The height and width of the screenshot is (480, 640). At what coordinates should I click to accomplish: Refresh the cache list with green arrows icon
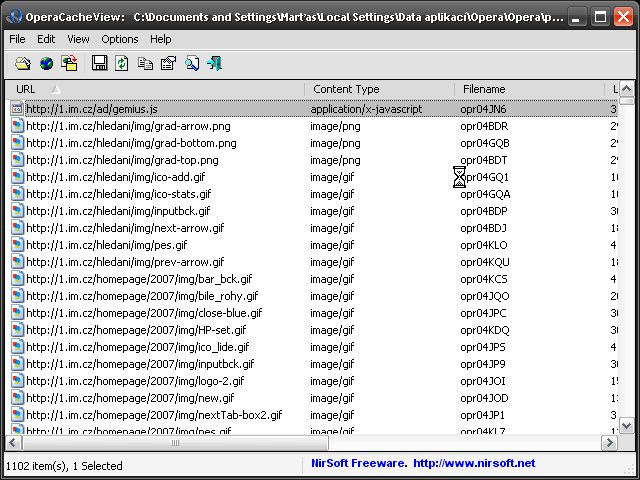122,63
